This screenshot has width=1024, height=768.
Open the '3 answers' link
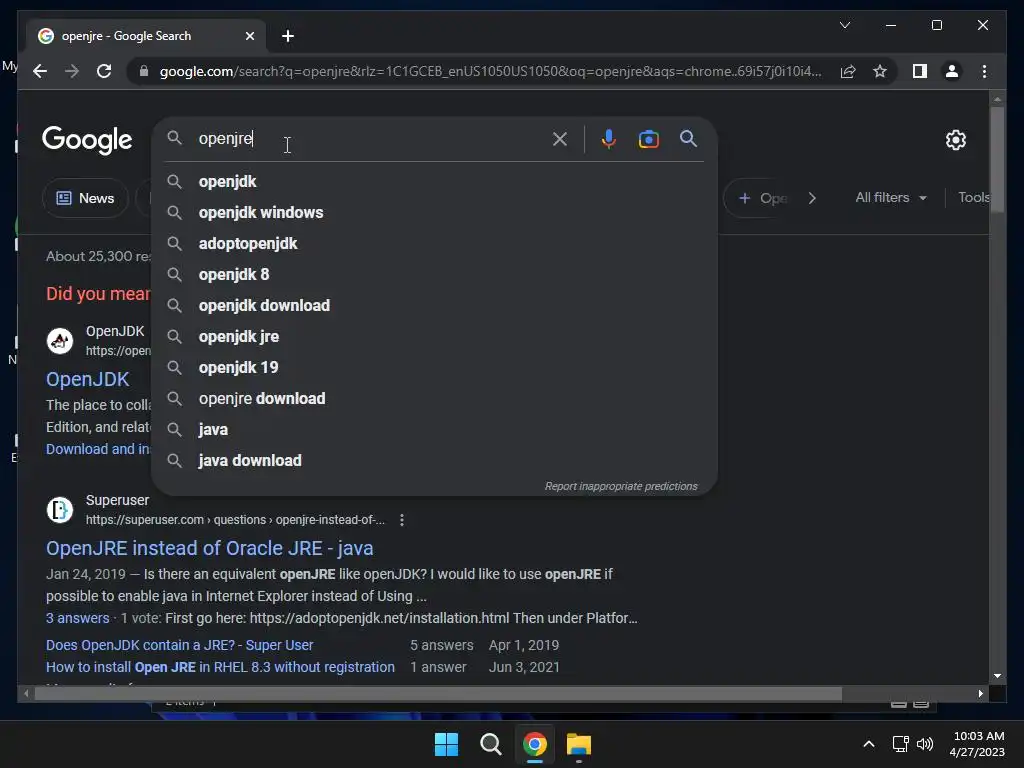coord(78,618)
